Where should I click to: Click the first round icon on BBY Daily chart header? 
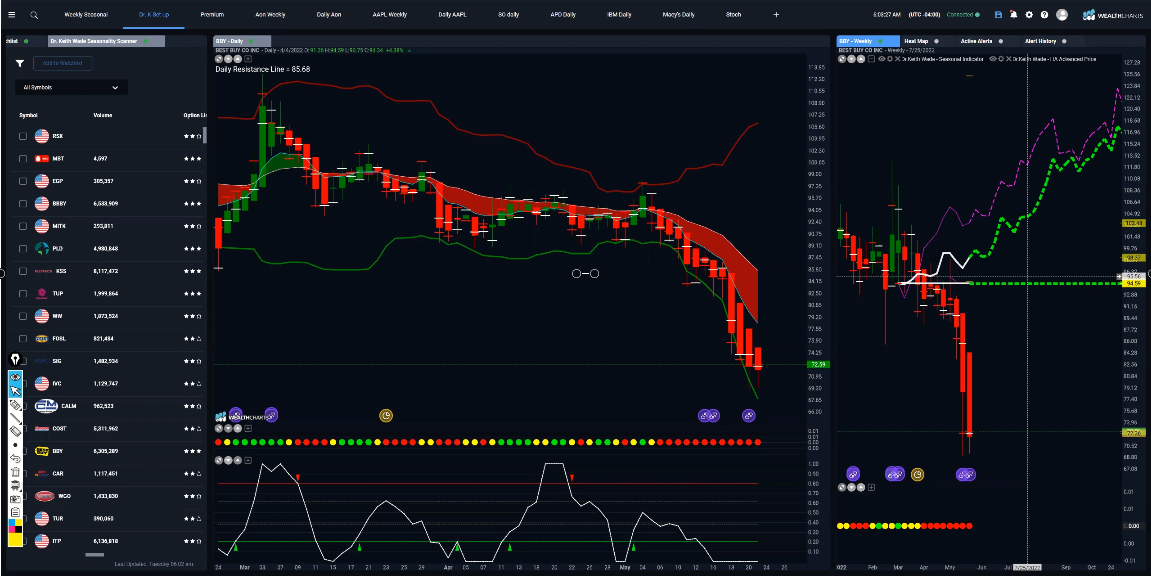click(x=219, y=59)
